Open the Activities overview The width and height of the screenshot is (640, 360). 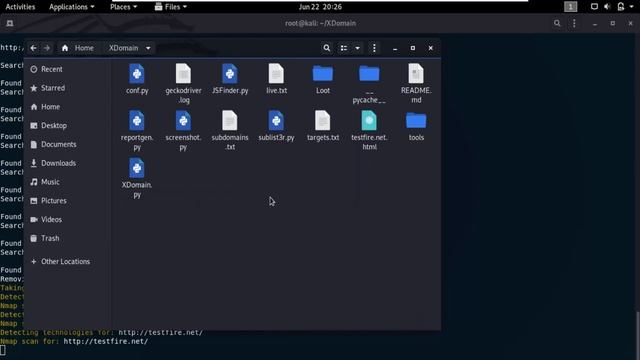(x=20, y=7)
